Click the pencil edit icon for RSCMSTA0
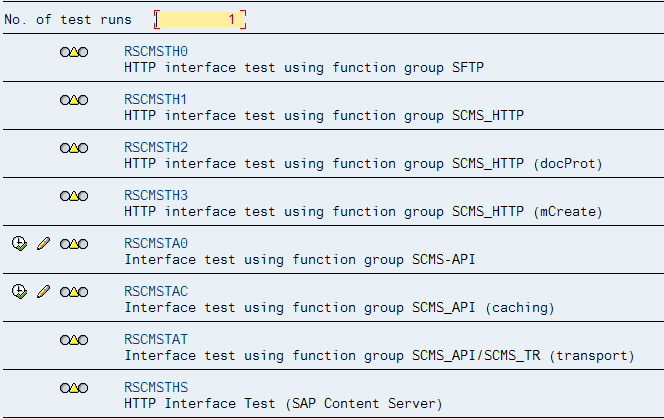Screen dimensions: 664x419 click(43, 244)
